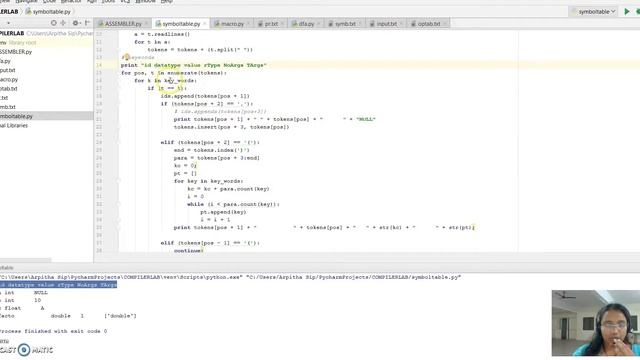Screen dimensions: 640x360
Task: Click the scroll-from-source target icon in Project panel
Action: (53, 23)
